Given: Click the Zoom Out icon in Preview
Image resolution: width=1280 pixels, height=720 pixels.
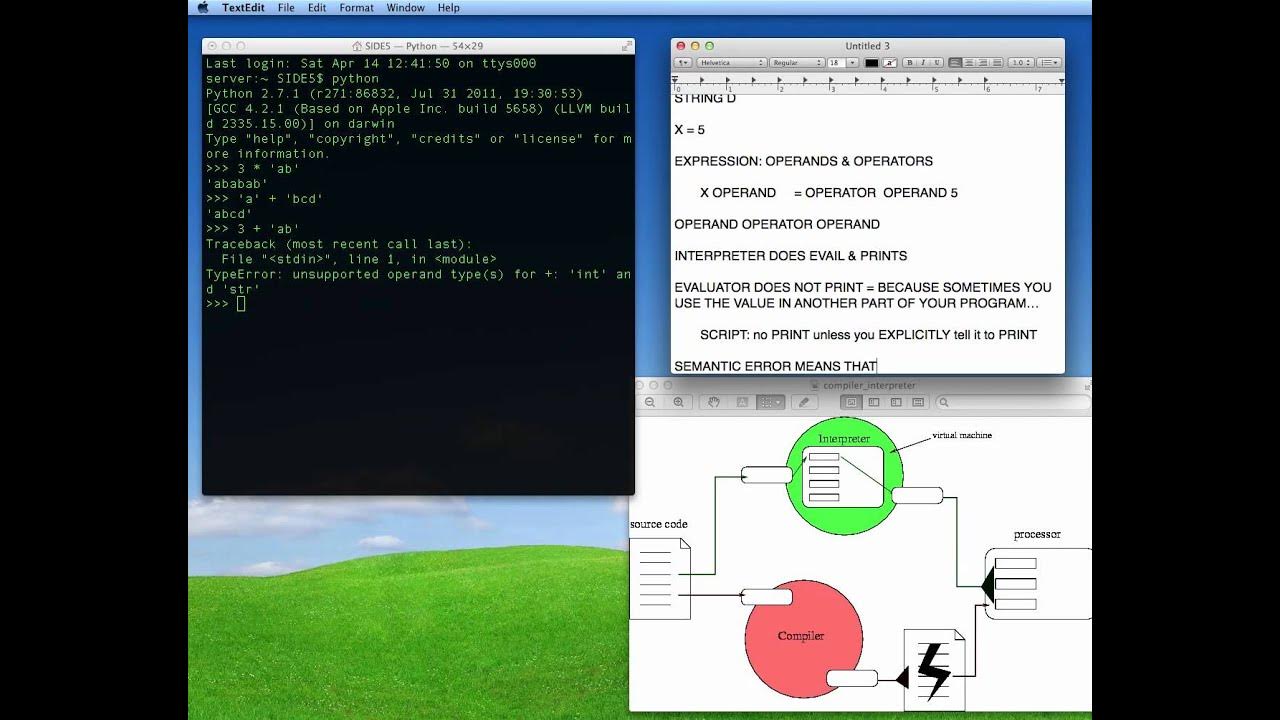Looking at the screenshot, I should [x=650, y=402].
